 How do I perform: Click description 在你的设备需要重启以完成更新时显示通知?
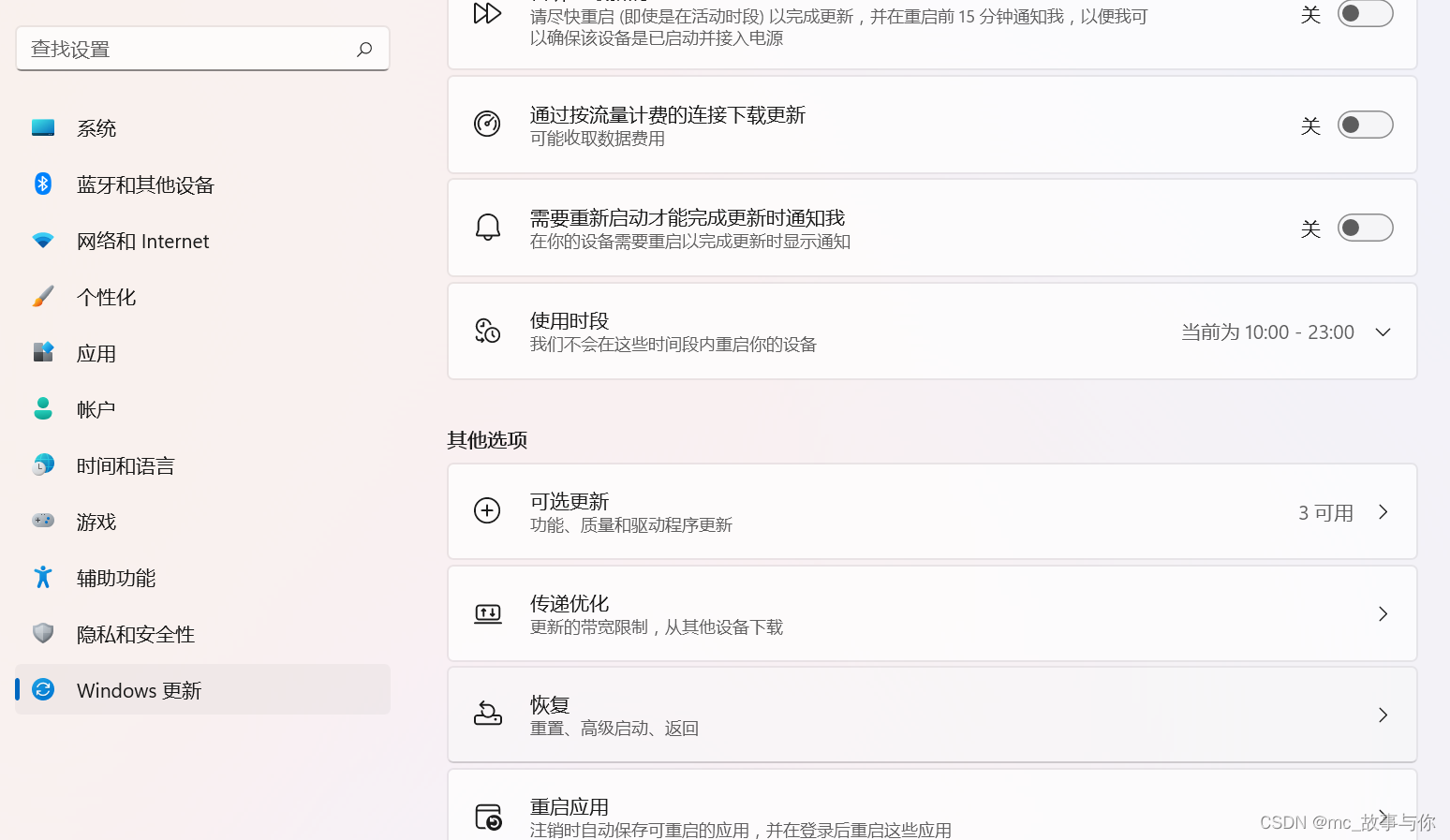tap(690, 241)
